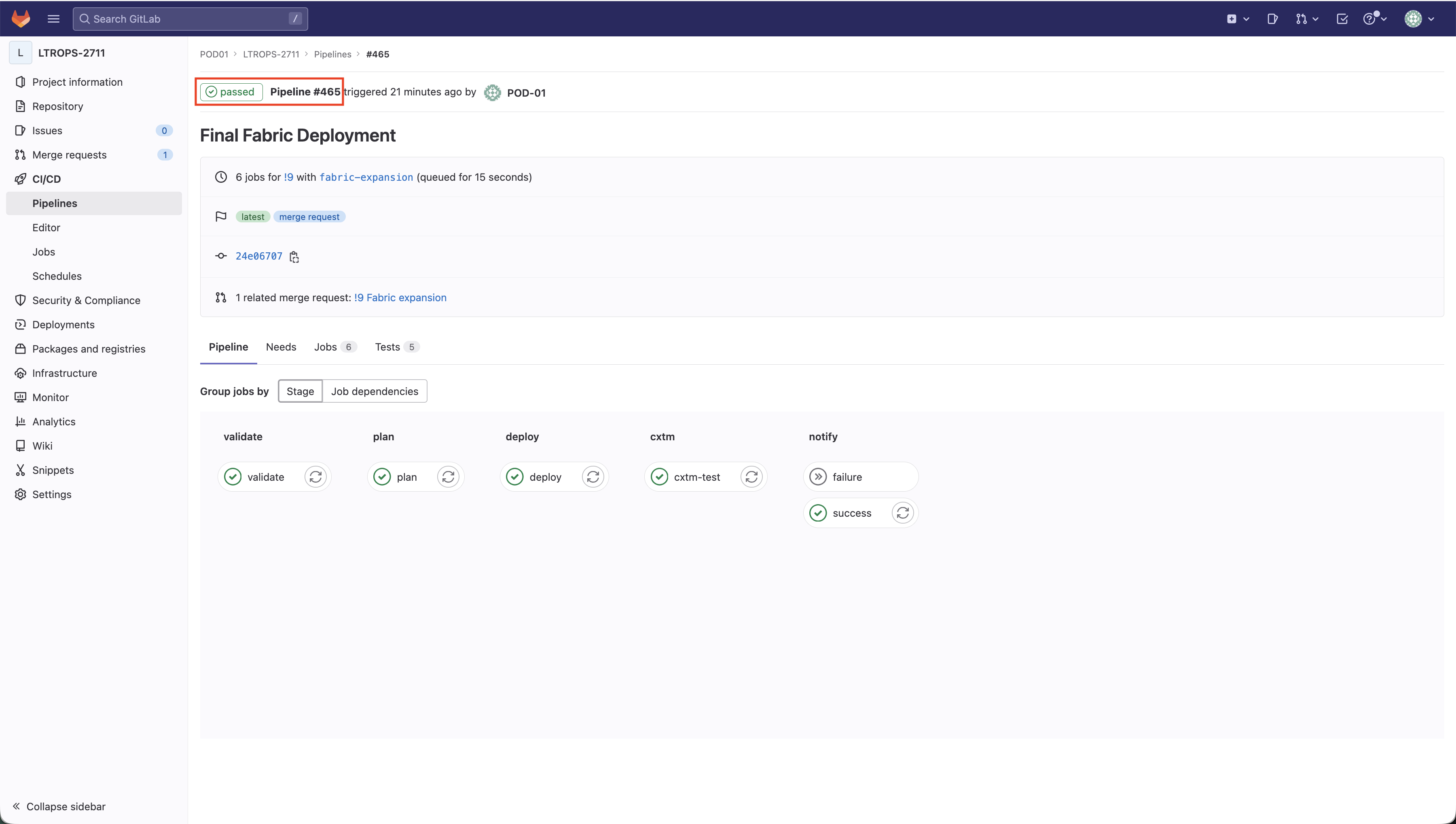This screenshot has width=1456, height=824.
Task: Open the hamburger main menu
Action: pyautogui.click(x=53, y=19)
